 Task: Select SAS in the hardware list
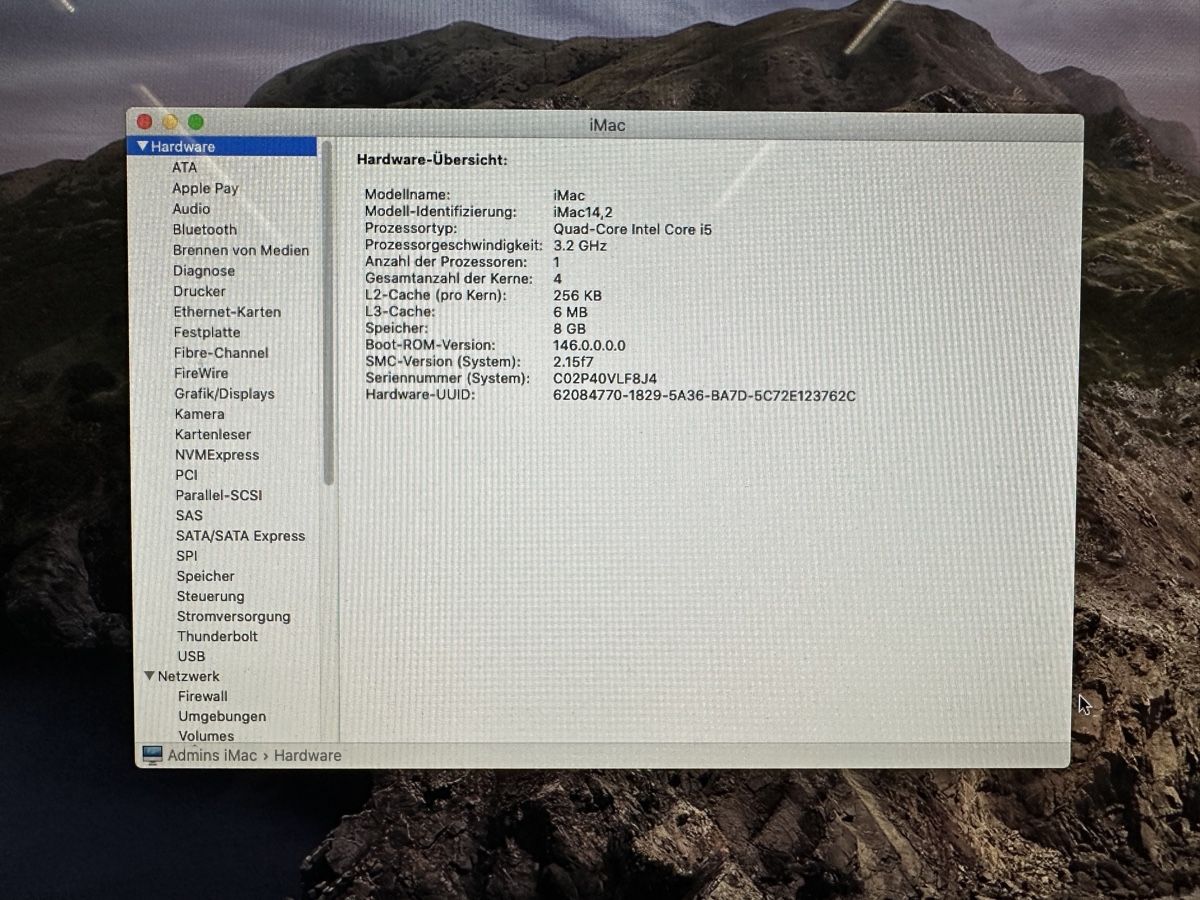click(189, 515)
